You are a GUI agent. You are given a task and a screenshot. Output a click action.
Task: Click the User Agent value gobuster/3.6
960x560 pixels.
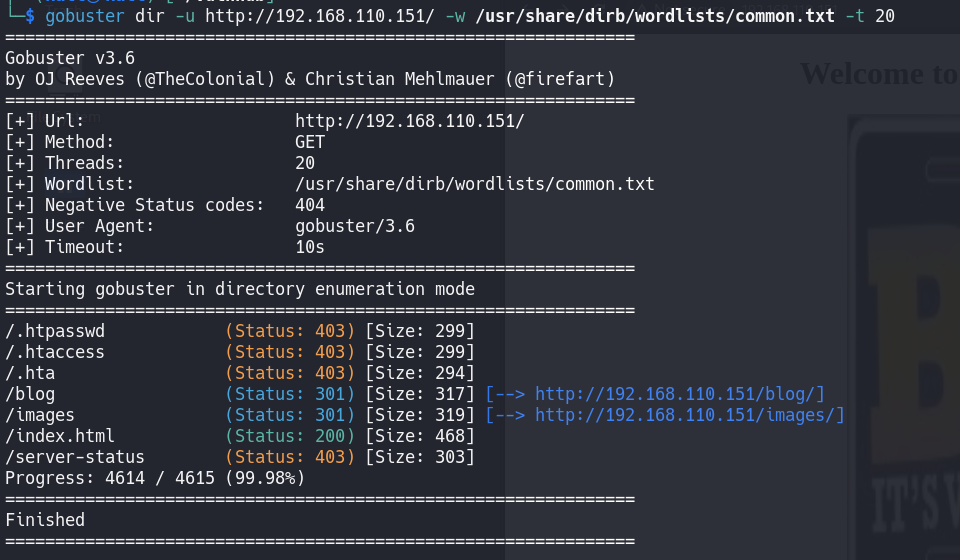[355, 226]
